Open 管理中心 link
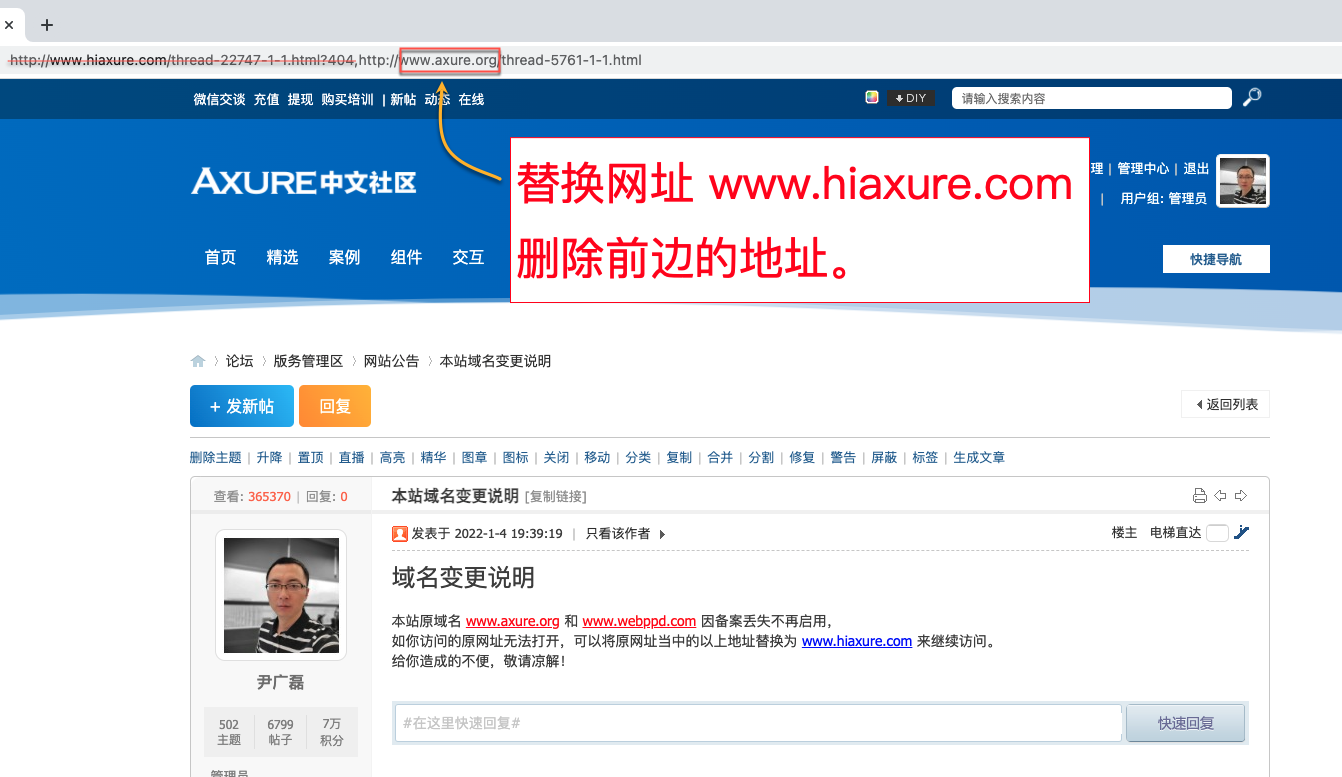 click(1143, 168)
